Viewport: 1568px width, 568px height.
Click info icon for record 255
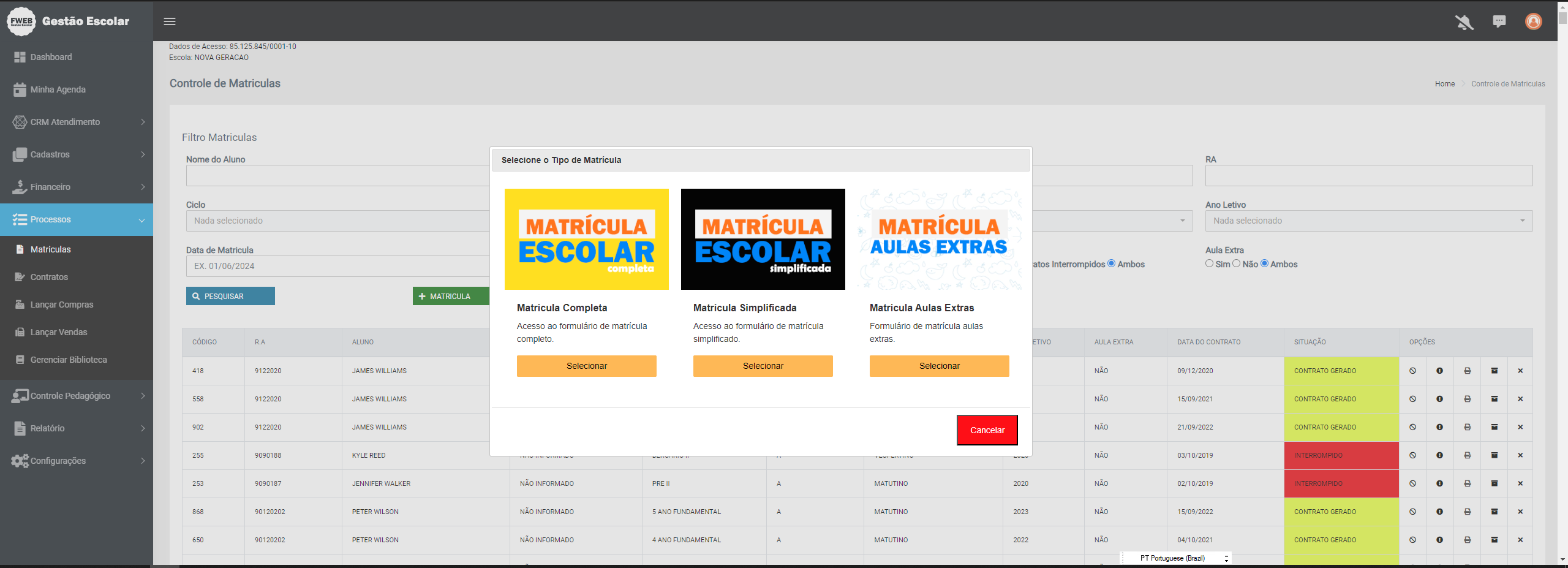(1439, 455)
